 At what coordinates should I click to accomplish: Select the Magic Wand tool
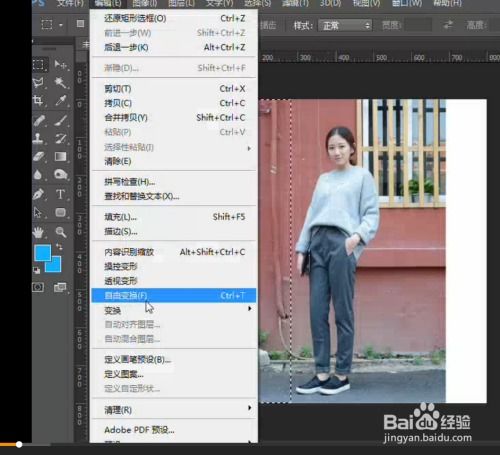coord(60,82)
